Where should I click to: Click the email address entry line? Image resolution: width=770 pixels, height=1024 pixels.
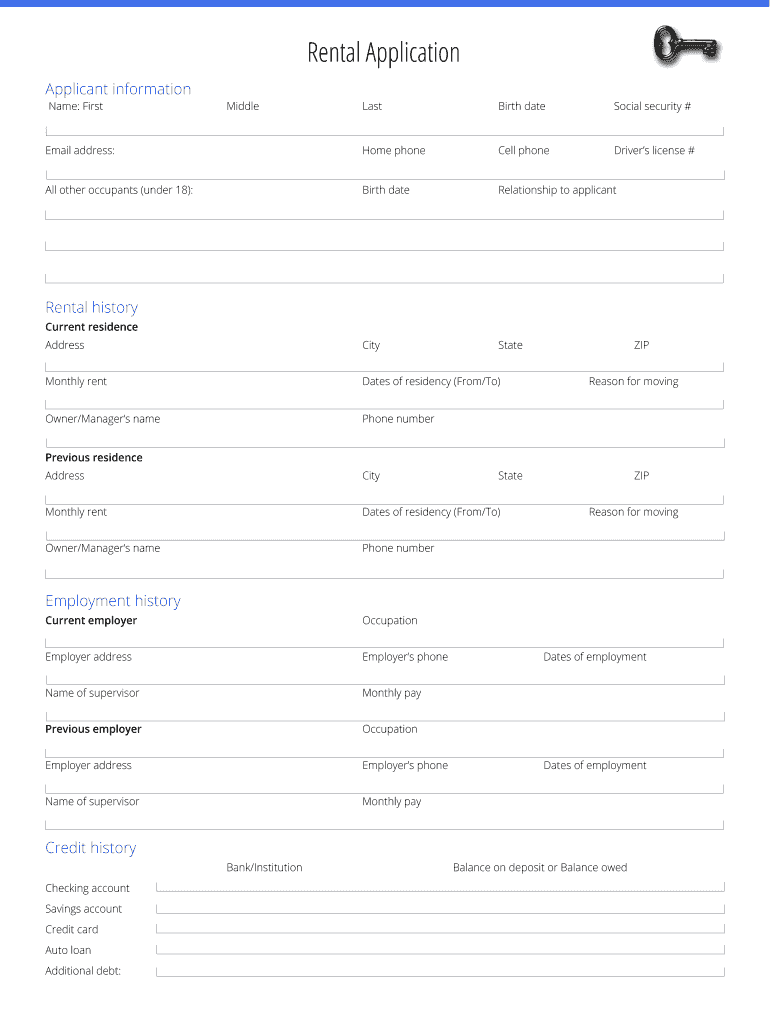384,173
